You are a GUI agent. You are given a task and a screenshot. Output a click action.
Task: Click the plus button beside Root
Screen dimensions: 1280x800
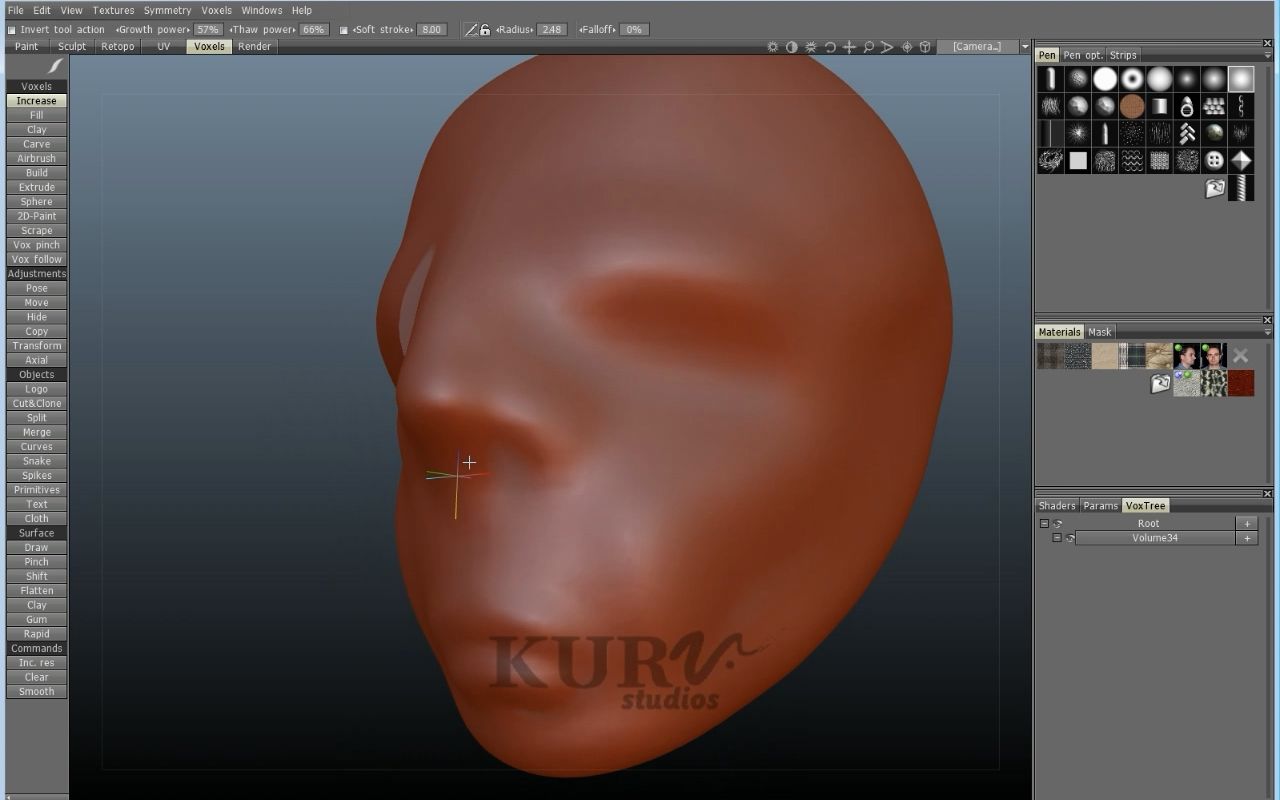tap(1247, 524)
